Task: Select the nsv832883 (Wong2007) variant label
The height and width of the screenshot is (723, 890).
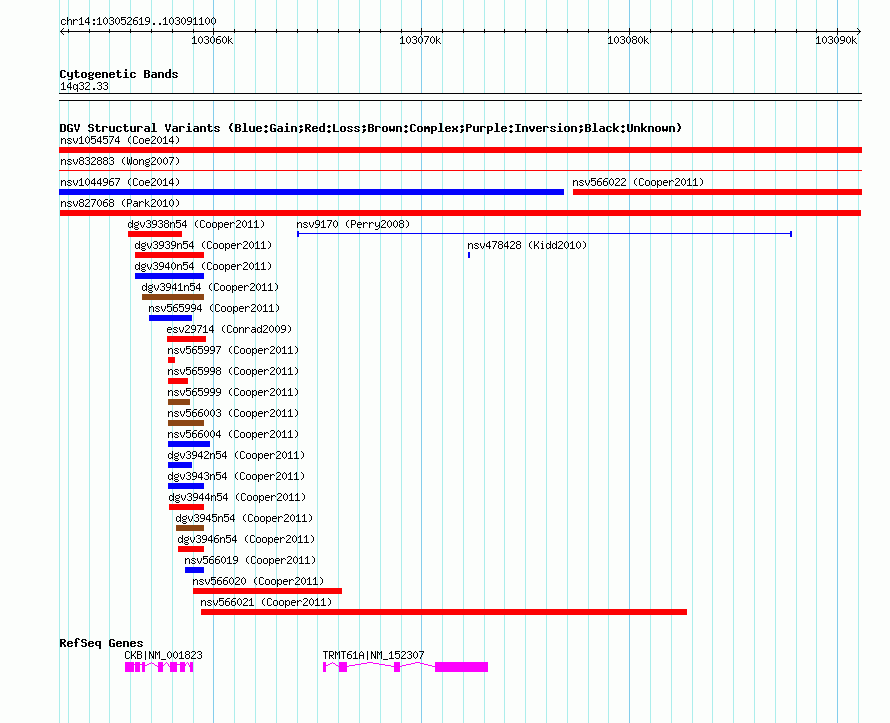Action: point(120,161)
